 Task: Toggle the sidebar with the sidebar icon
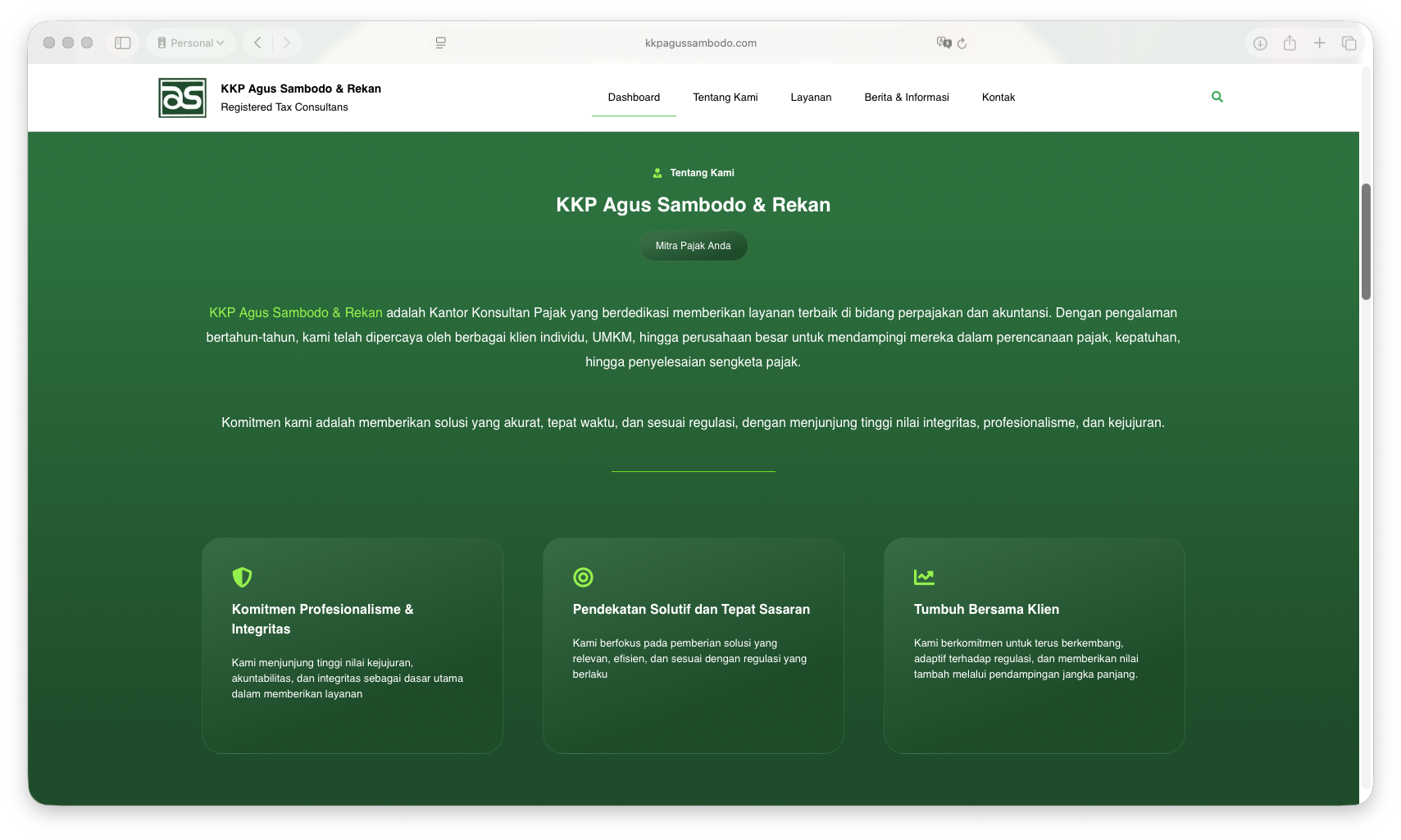coord(123,43)
